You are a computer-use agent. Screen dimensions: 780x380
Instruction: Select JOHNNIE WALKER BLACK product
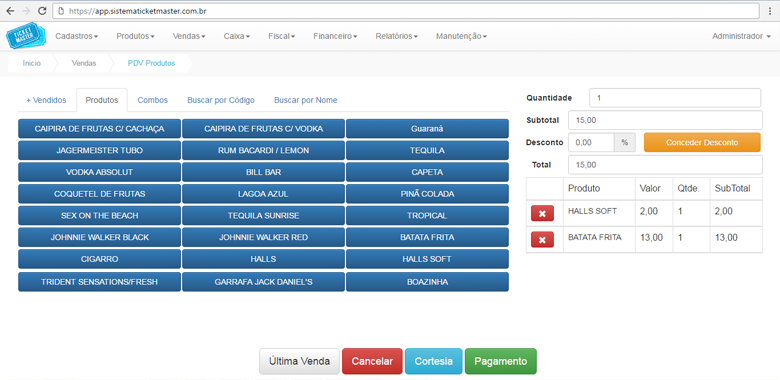pyautogui.click(x=99, y=238)
